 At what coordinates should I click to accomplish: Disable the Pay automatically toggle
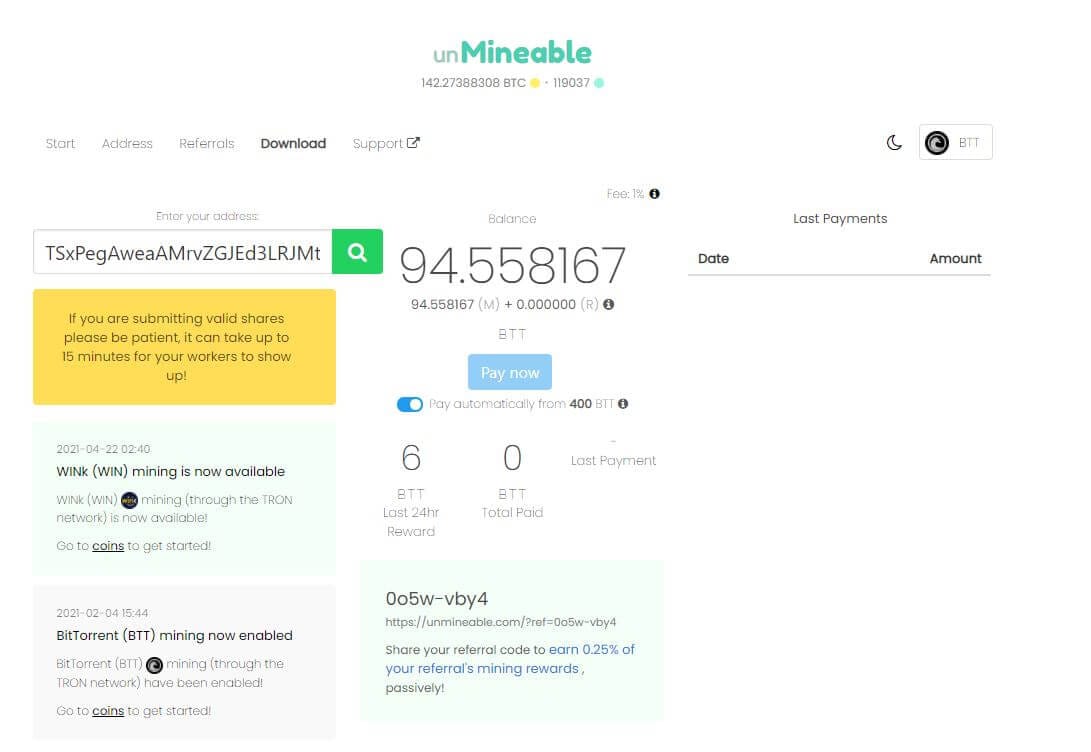410,404
